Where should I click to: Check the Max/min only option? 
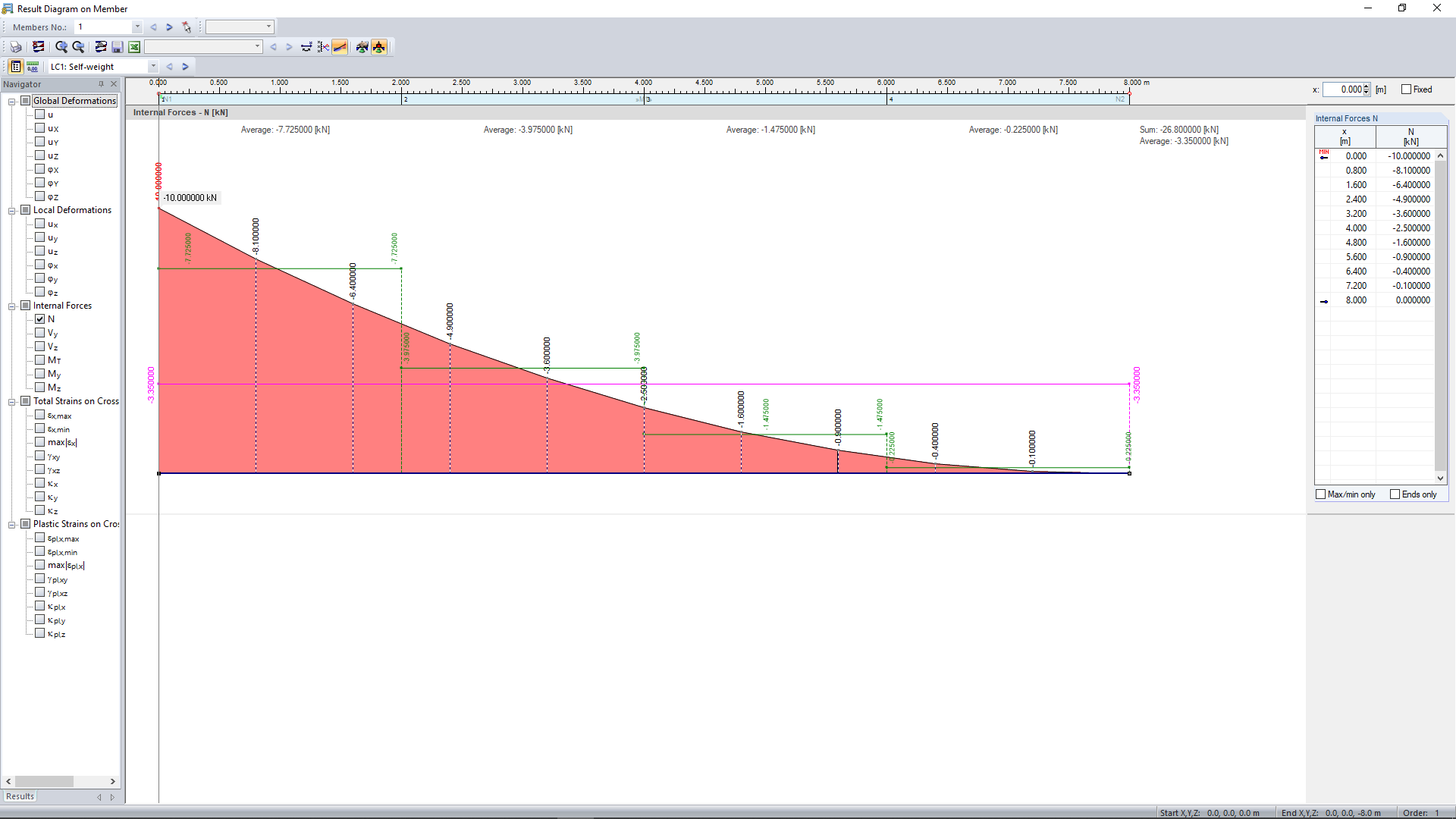1320,494
